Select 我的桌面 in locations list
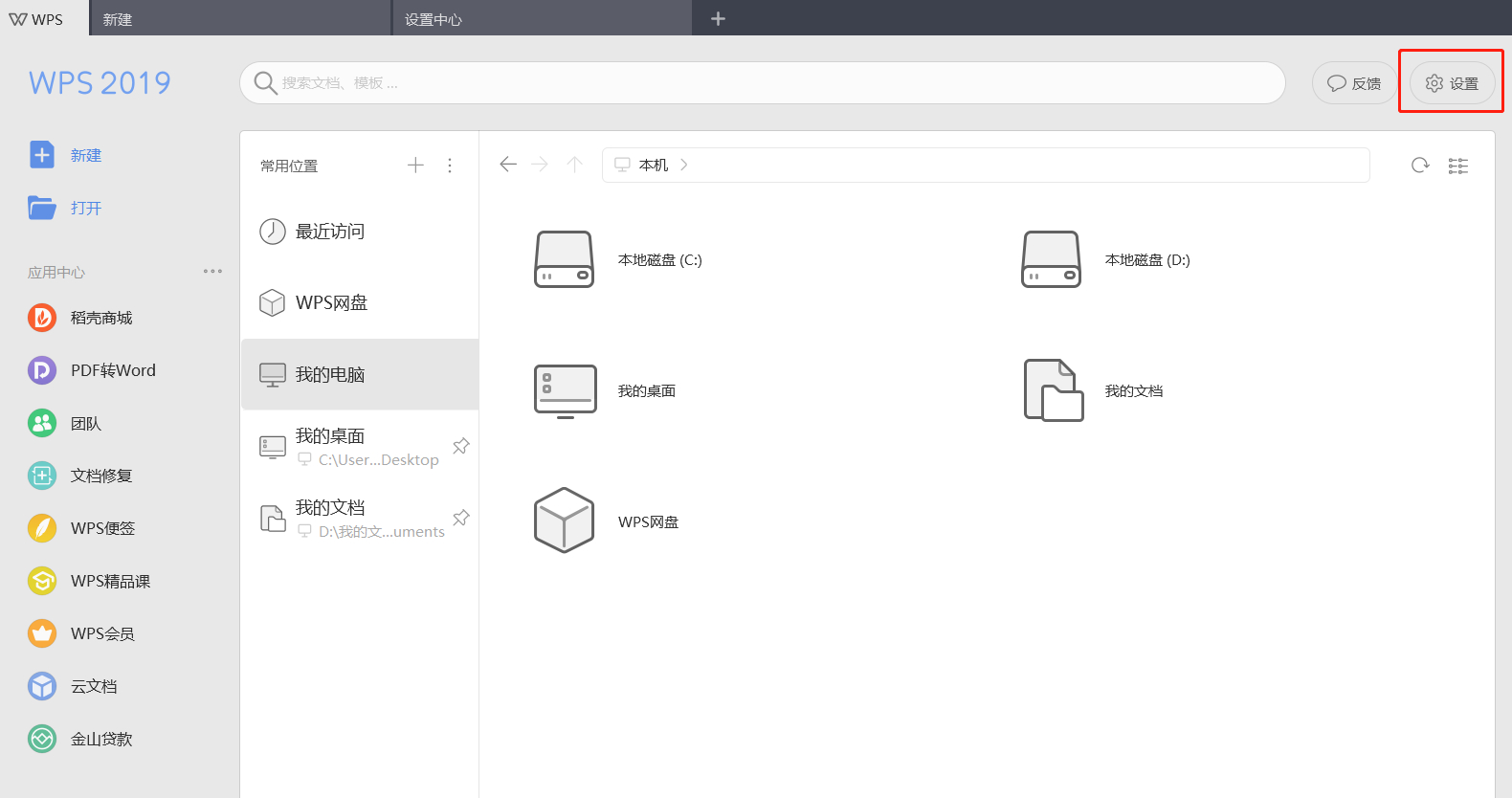Image resolution: width=1512 pixels, height=798 pixels. click(360, 447)
